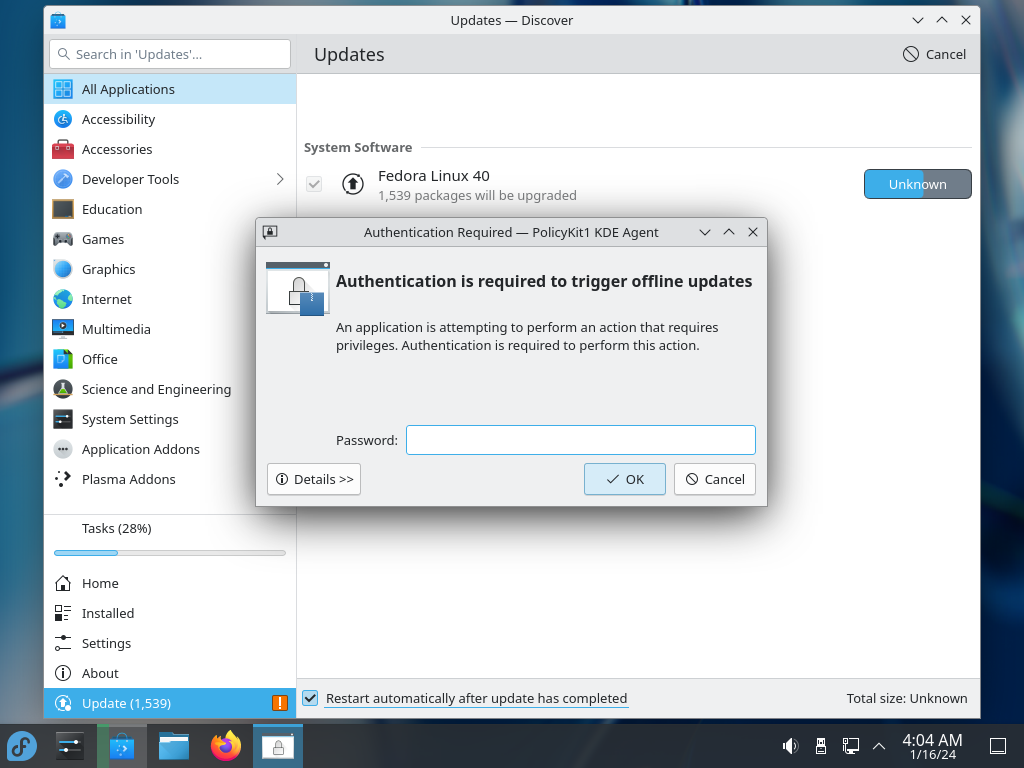Click the Science and Engineering flask icon

pos(63,389)
